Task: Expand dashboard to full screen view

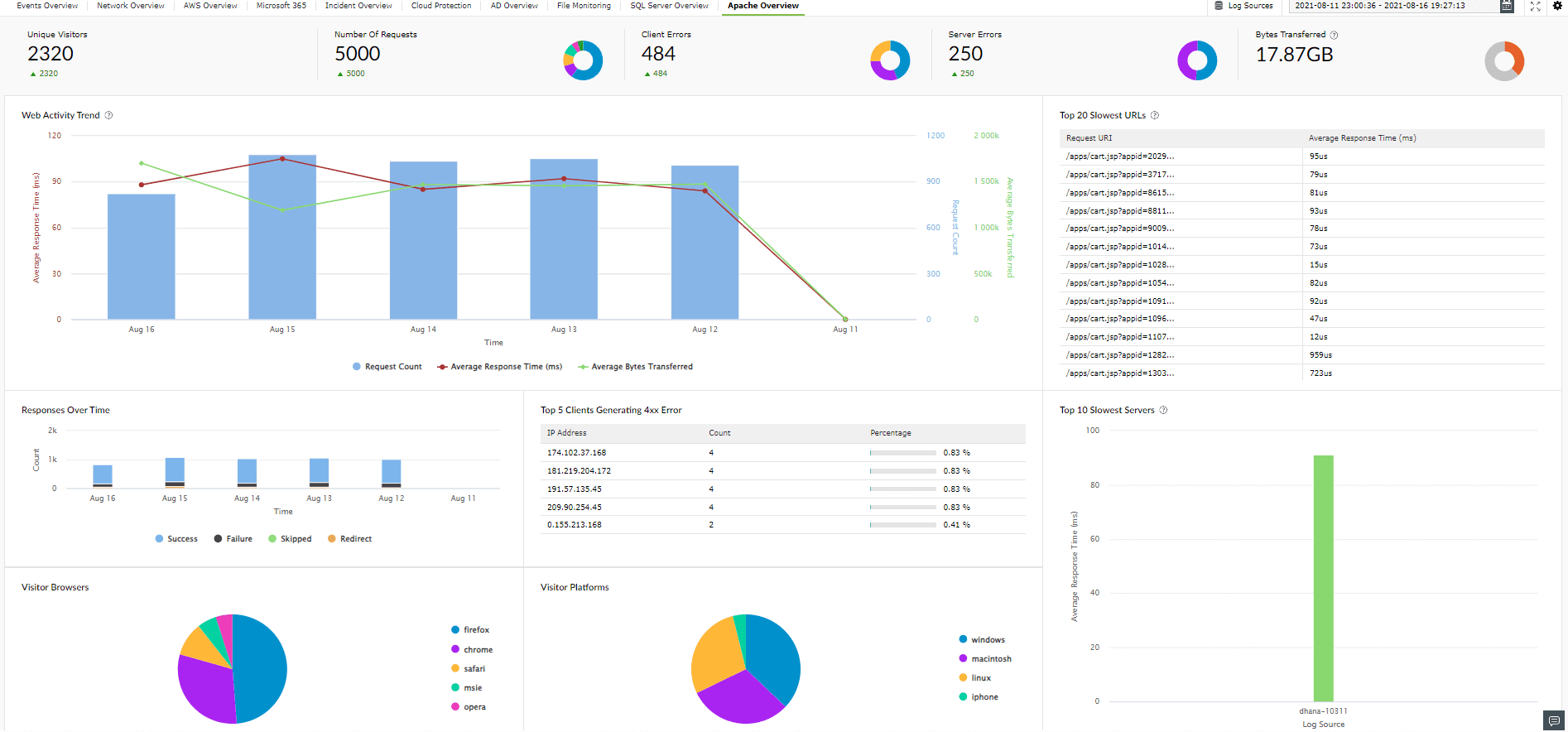Action: (1535, 6)
